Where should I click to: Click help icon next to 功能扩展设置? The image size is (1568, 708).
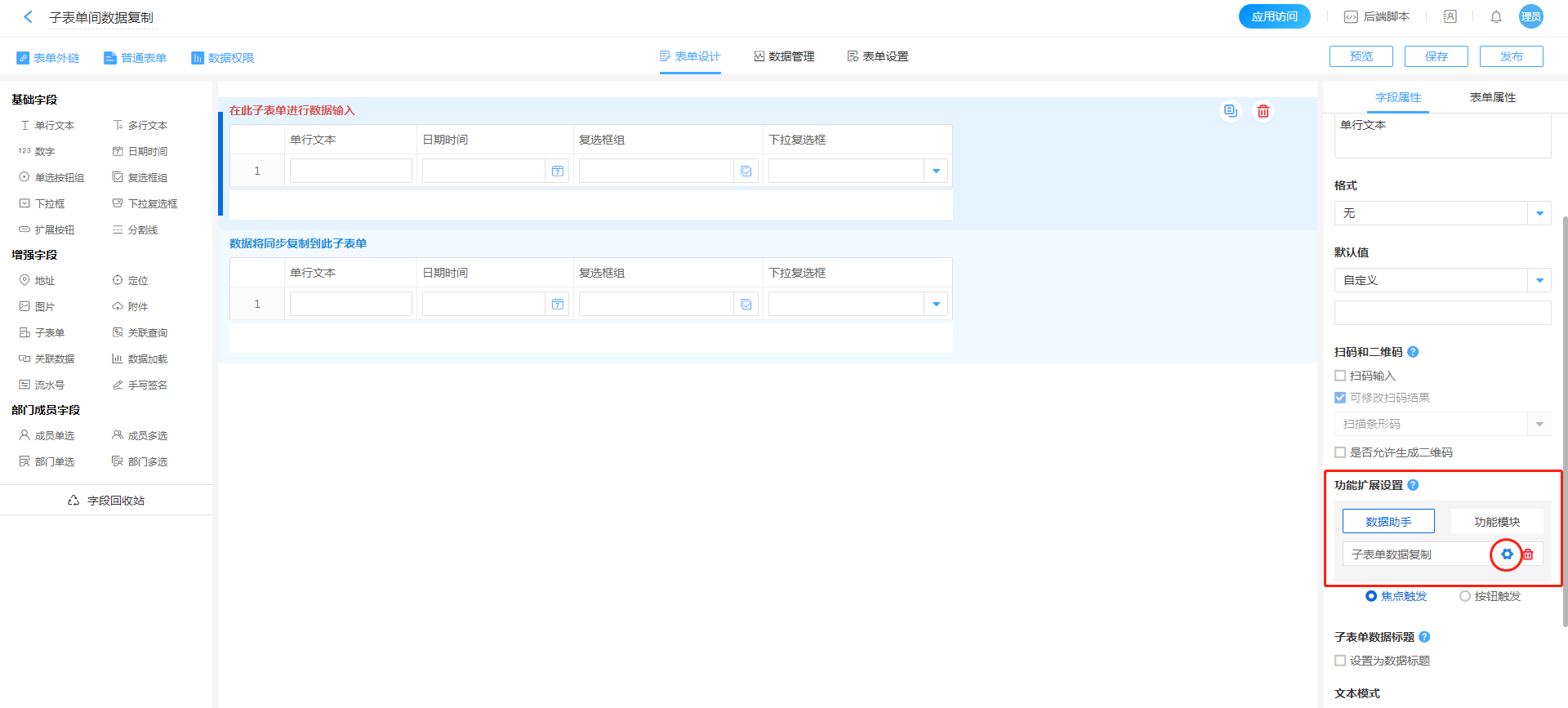click(1413, 485)
